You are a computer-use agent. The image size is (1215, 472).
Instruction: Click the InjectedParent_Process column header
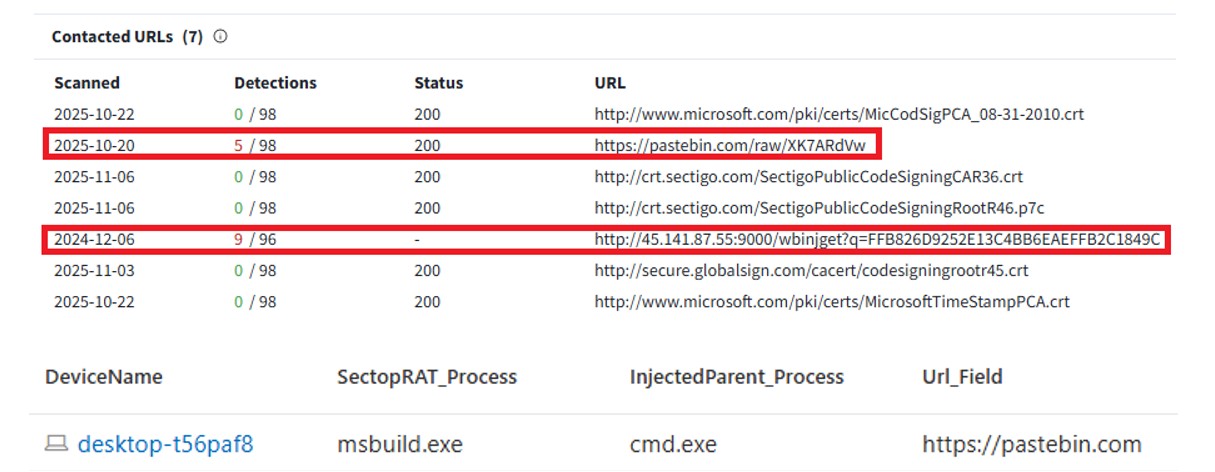pyautogui.click(x=736, y=377)
